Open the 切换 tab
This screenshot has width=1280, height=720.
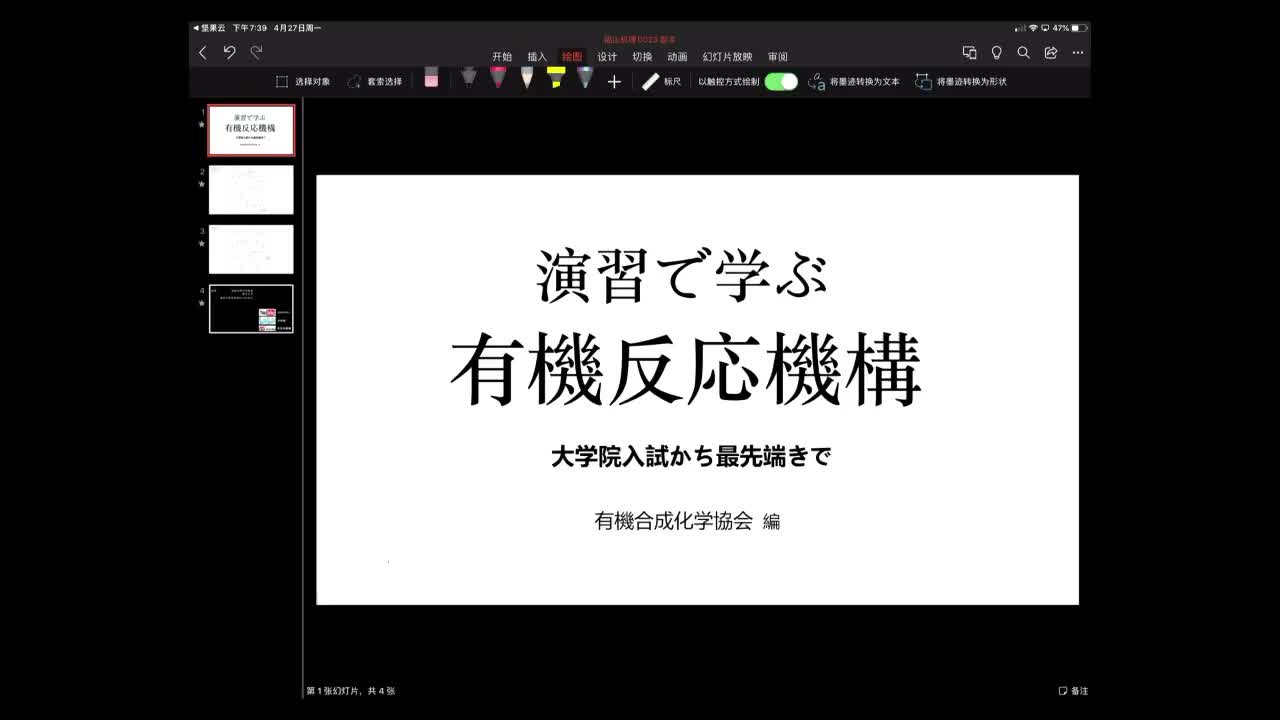[x=642, y=57]
